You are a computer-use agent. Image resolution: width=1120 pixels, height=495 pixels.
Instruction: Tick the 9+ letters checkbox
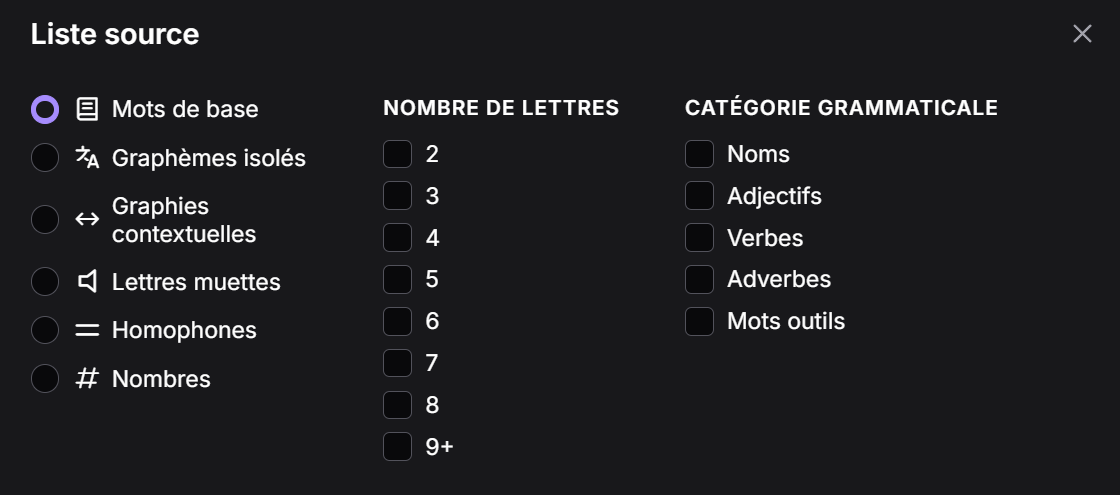(398, 446)
